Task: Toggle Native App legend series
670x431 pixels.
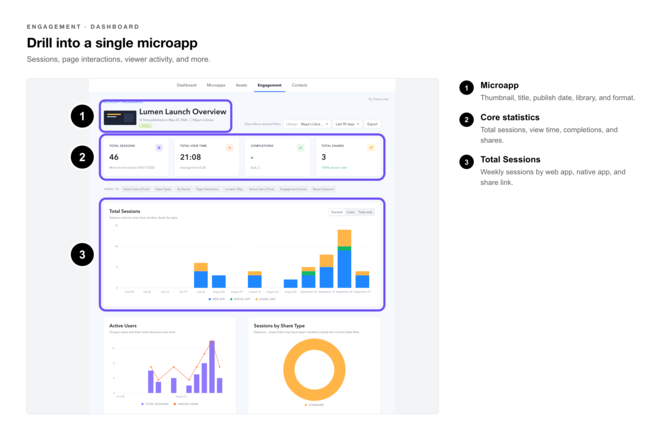Action: 240,299
